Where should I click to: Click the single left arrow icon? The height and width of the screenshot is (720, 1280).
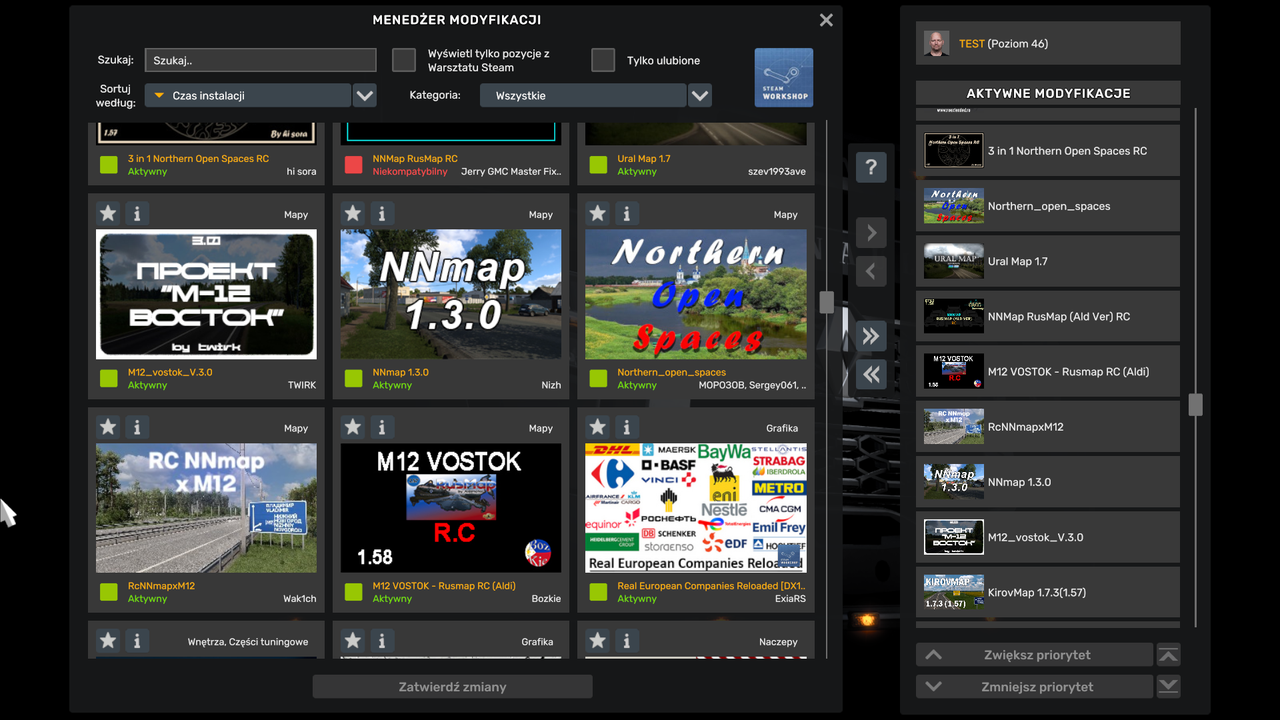tap(870, 271)
